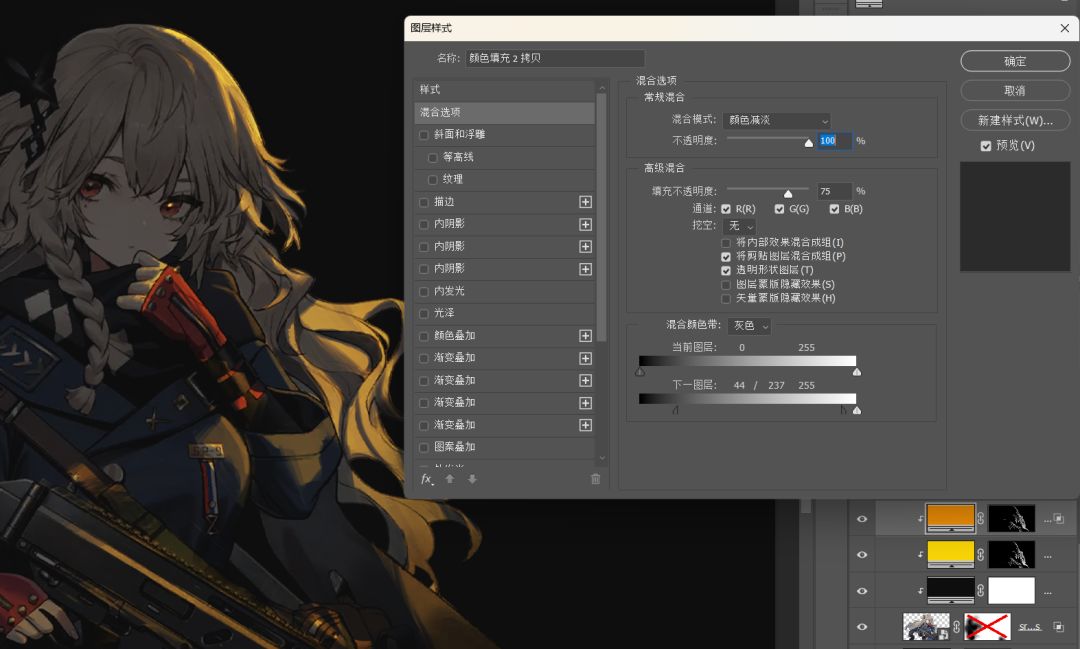1080x649 pixels.
Task: Uncheck the 预览(V) preview checkbox
Action: tap(986, 146)
